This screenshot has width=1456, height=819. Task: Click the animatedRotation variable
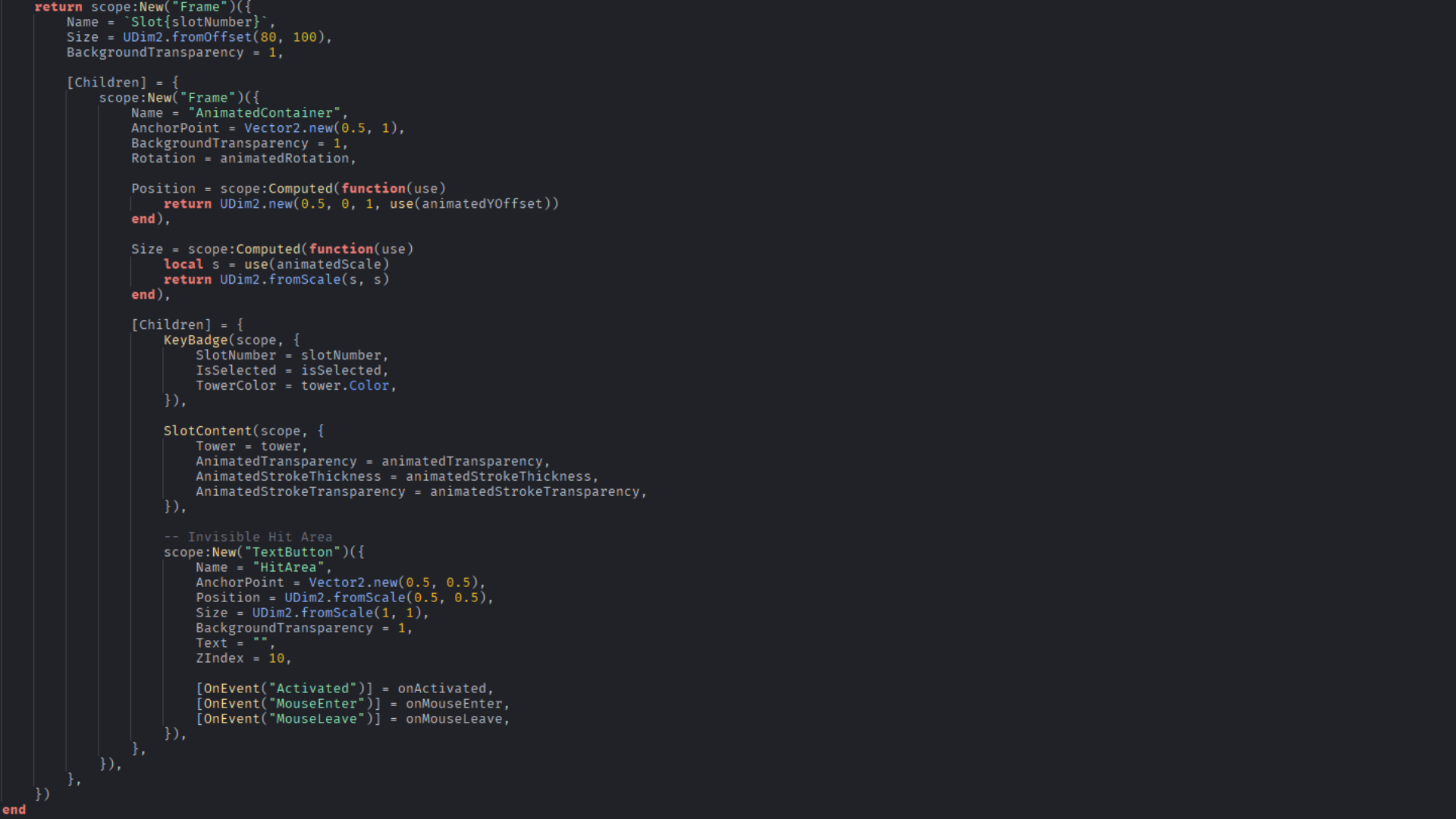click(x=284, y=158)
